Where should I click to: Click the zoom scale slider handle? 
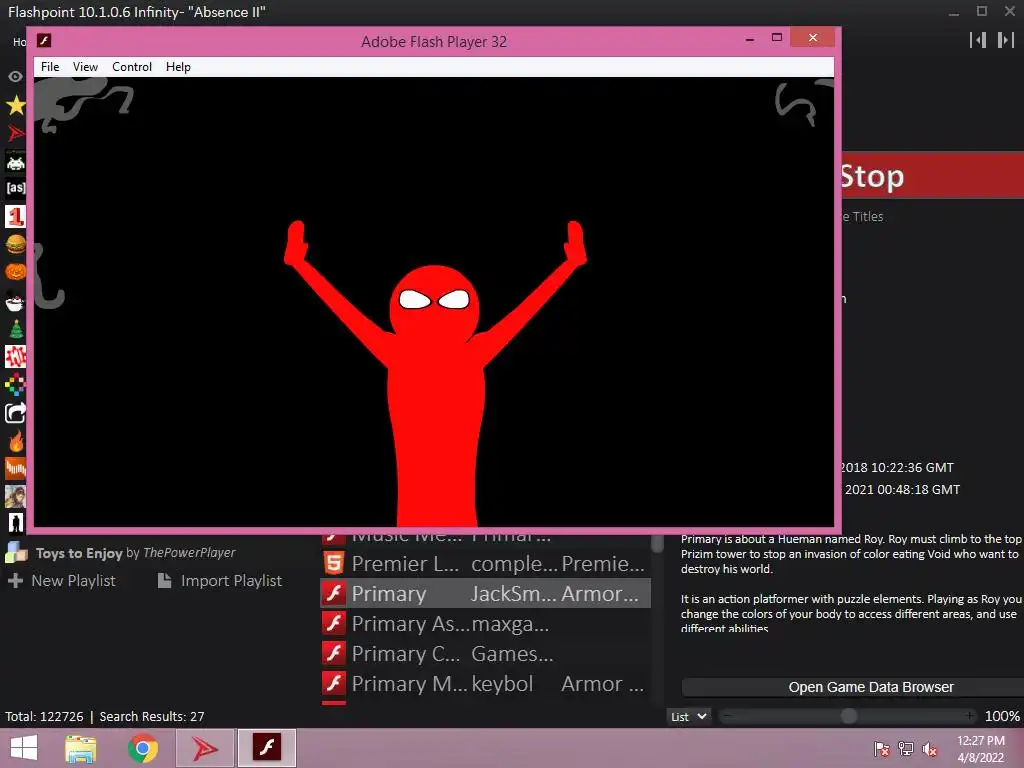[x=848, y=716]
